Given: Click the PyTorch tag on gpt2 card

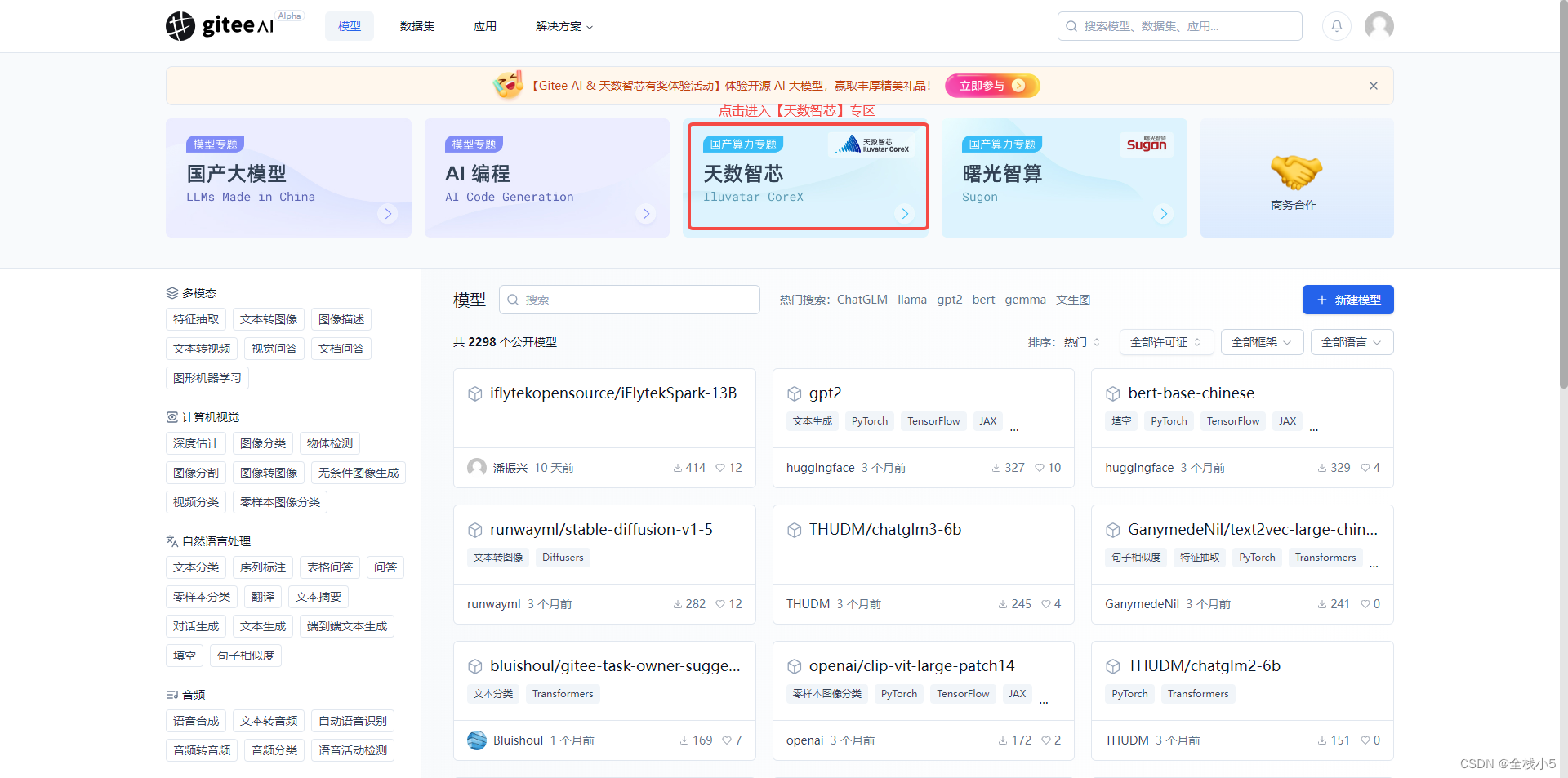Looking at the screenshot, I should pos(869,421).
